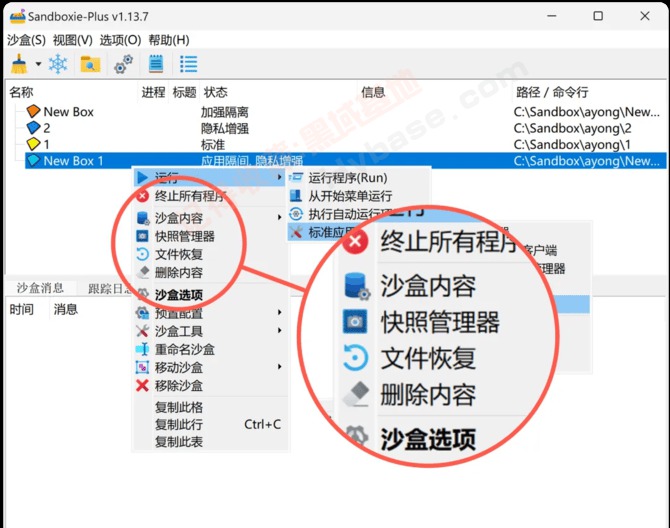Choose bold 沙盒选项 in the context menu

click(x=212, y=295)
